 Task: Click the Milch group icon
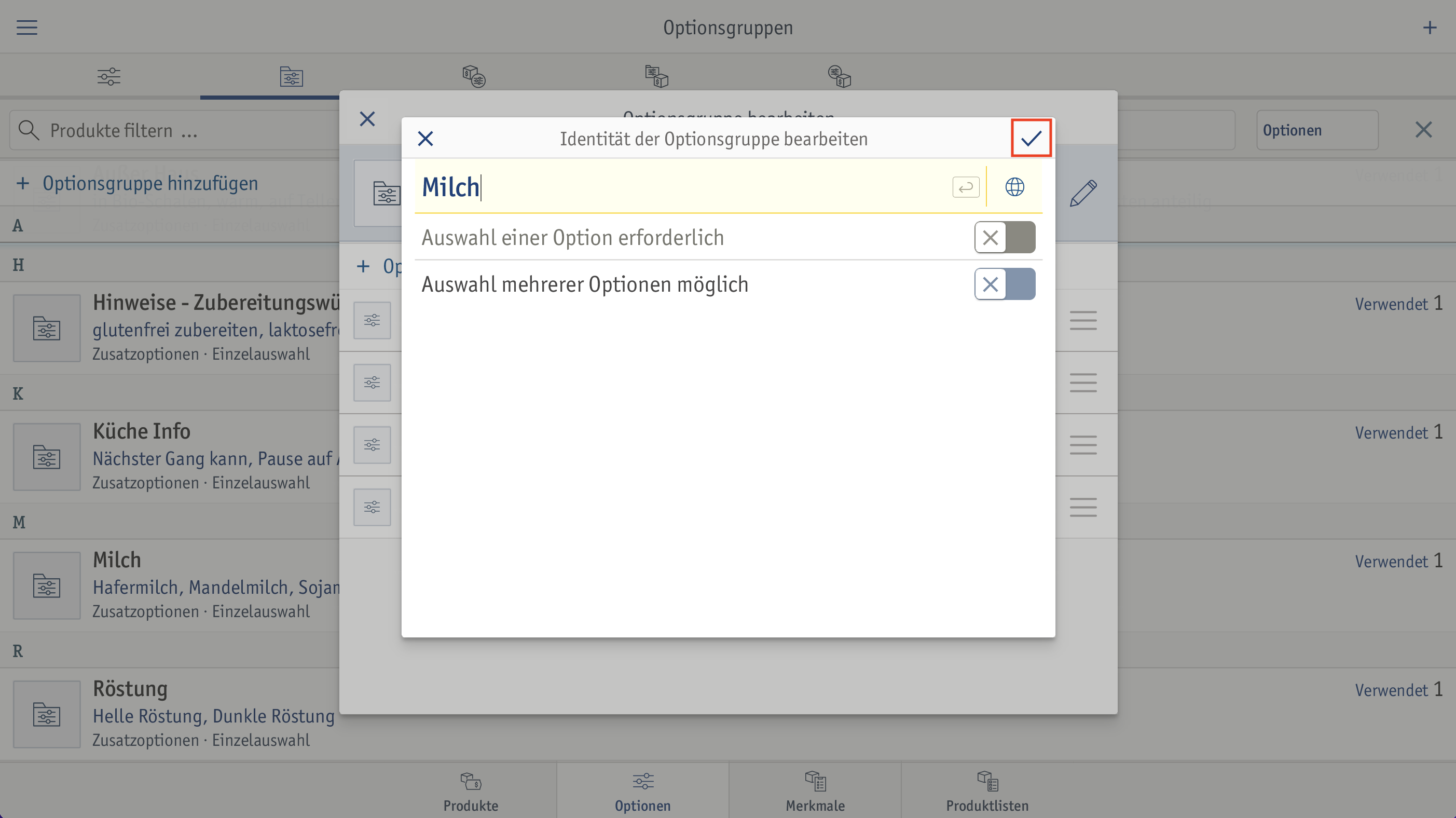click(x=47, y=585)
